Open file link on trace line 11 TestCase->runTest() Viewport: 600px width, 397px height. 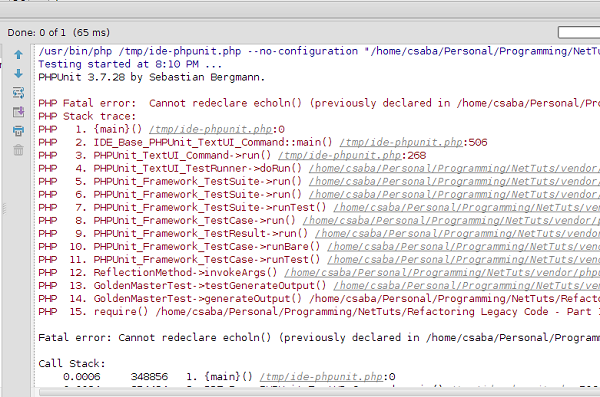pyautogui.click(x=463, y=260)
